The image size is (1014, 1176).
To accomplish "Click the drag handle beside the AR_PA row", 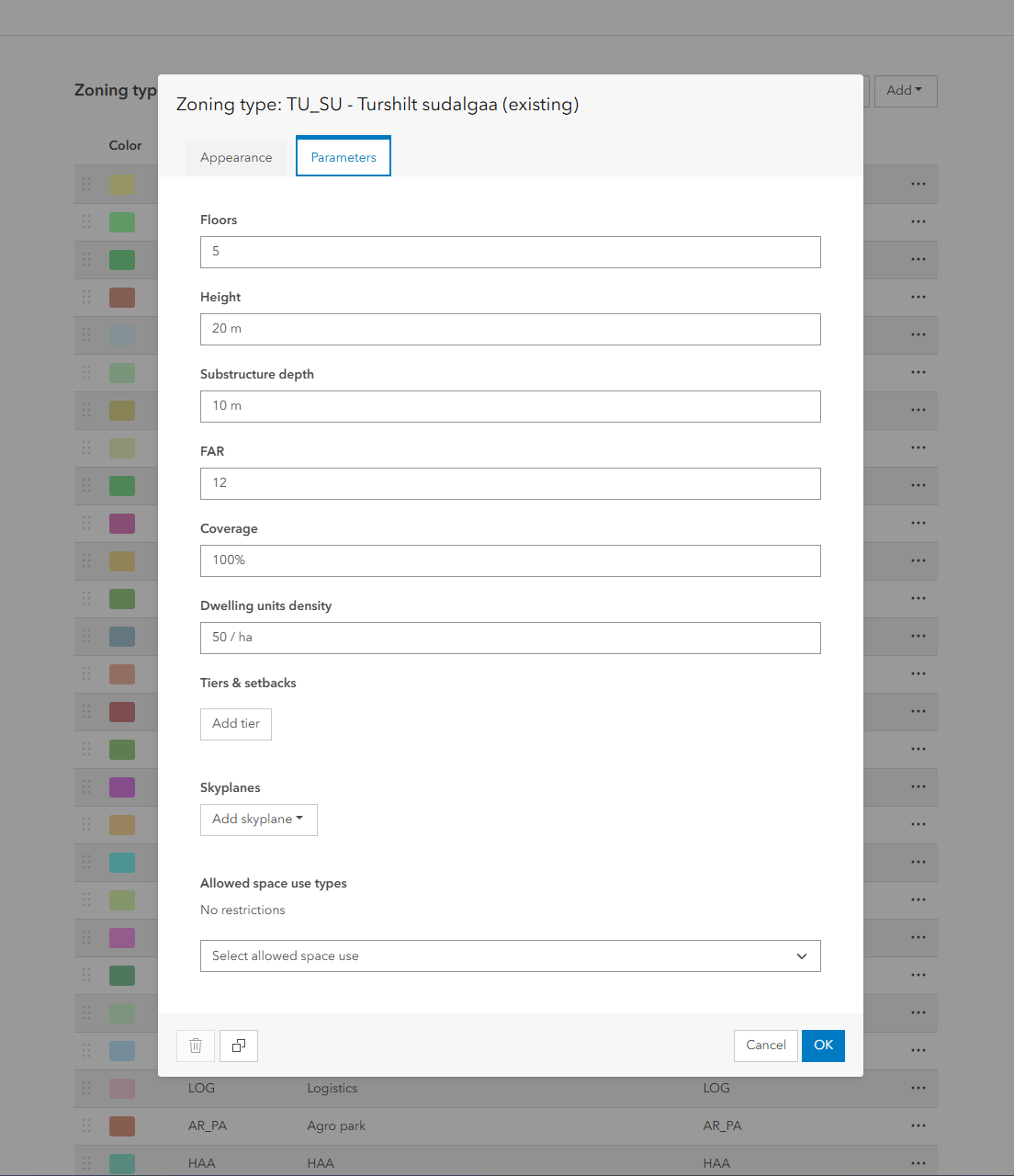I will 85,1125.
